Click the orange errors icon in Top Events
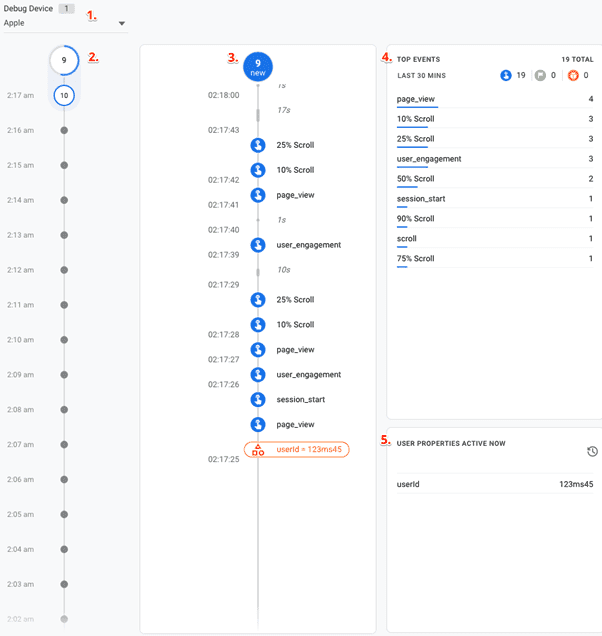602x636 pixels. (x=572, y=75)
